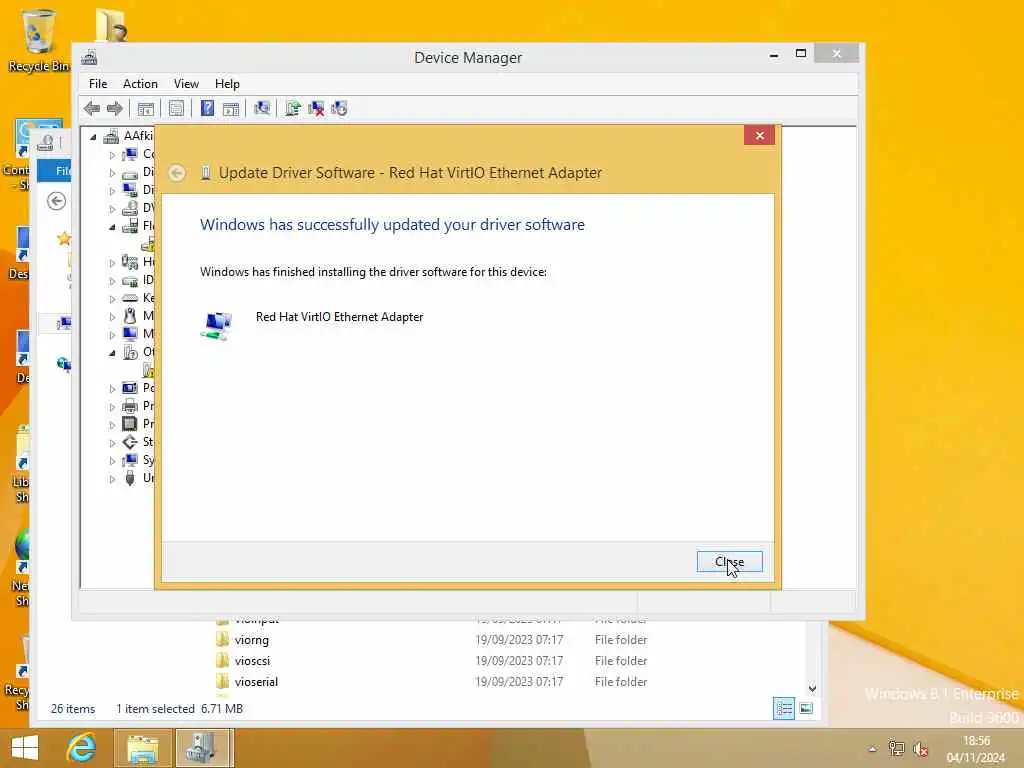Open Recycle Bin on desktop

pos(39,40)
